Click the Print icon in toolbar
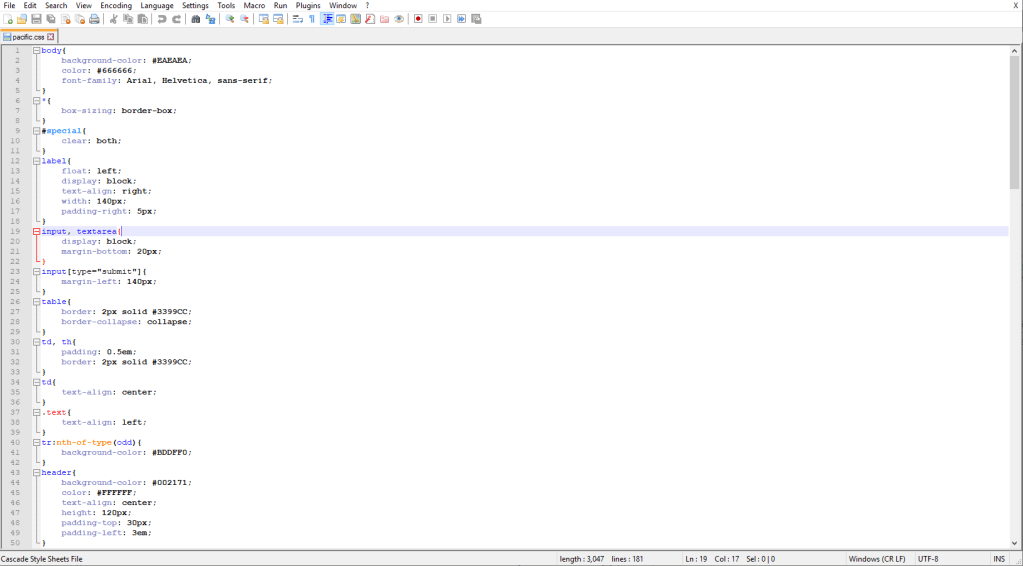The height and width of the screenshot is (566, 1023). 95,19
